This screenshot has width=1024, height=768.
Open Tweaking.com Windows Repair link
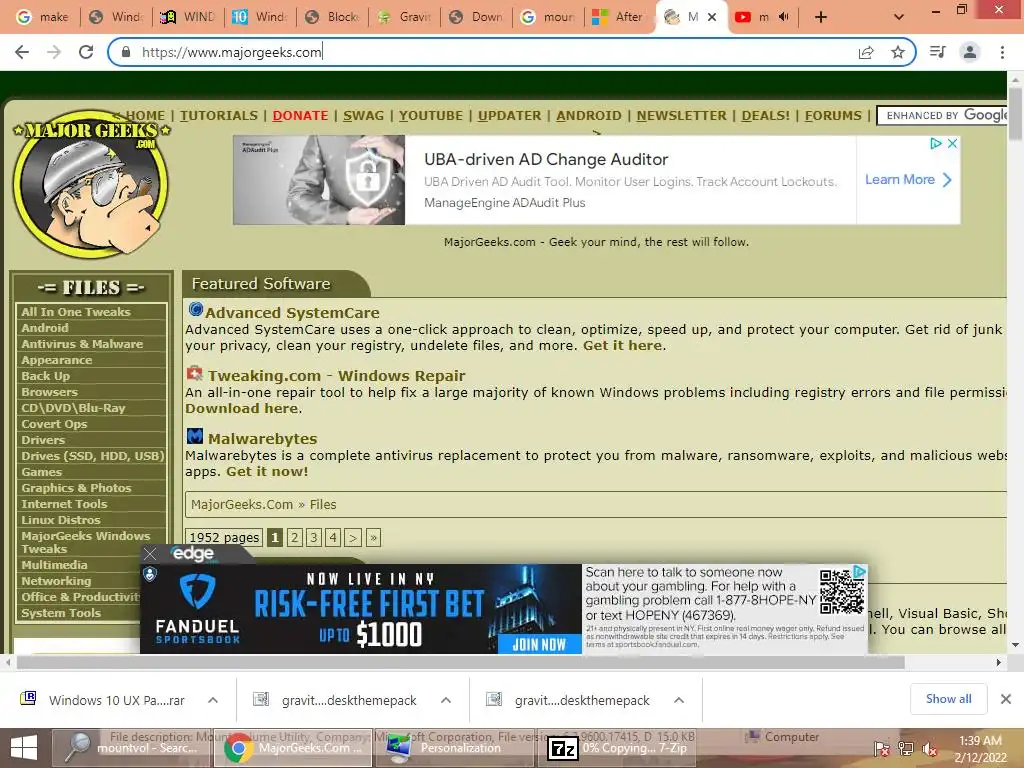click(x=336, y=376)
